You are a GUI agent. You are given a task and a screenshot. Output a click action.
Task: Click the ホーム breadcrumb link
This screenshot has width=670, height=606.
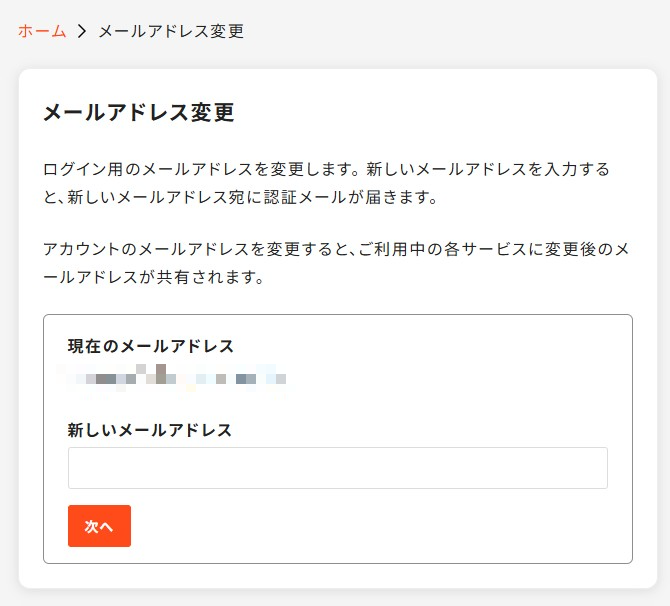42,31
